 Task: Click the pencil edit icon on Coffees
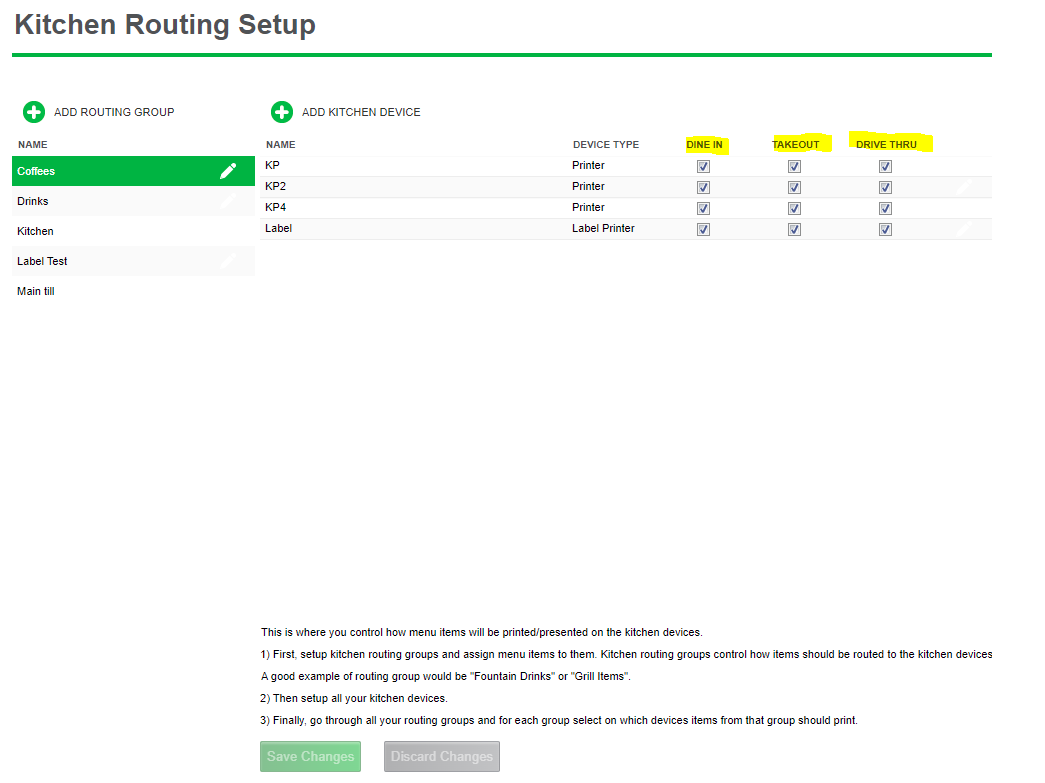pos(228,171)
